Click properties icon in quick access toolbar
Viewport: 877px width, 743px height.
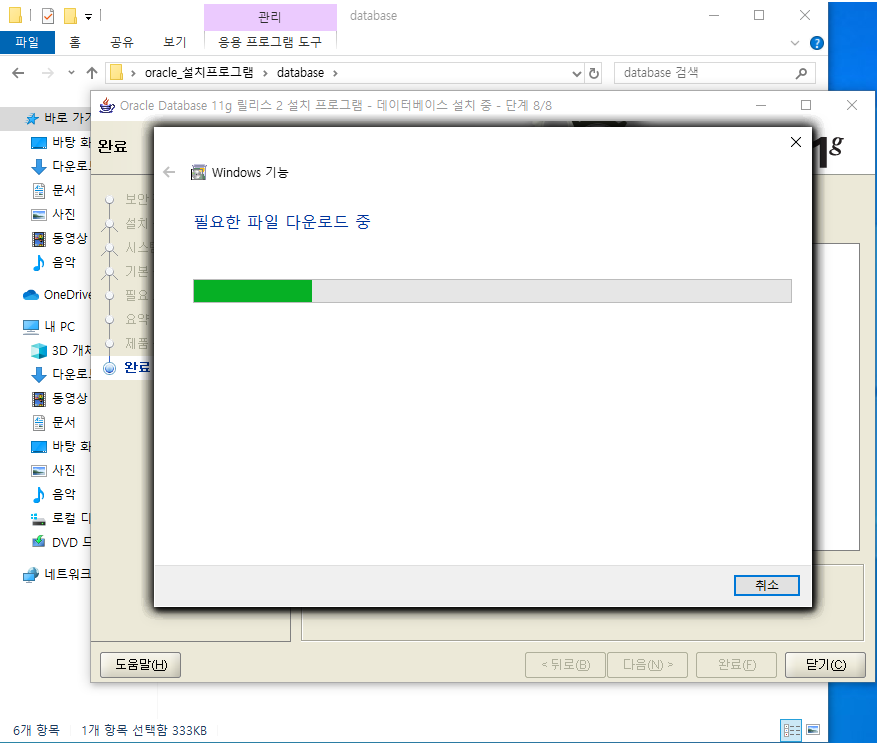pos(48,16)
